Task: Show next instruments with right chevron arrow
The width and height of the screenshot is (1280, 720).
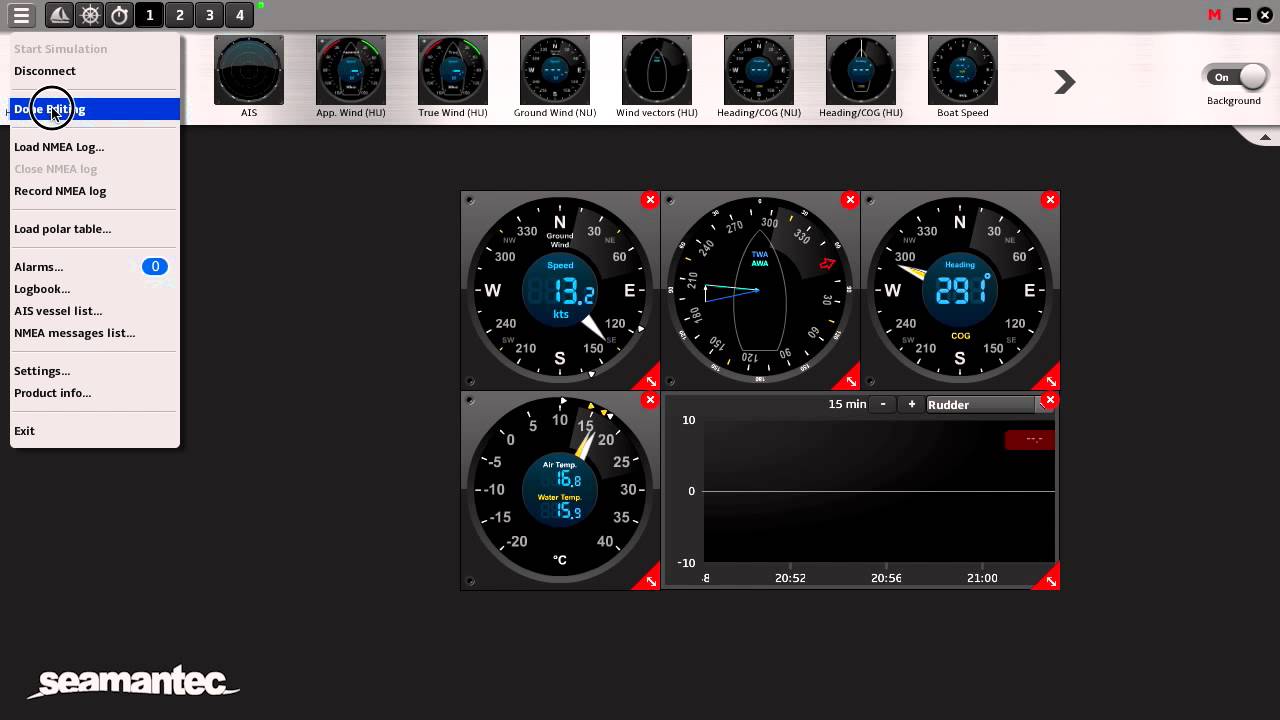Action: [1065, 82]
